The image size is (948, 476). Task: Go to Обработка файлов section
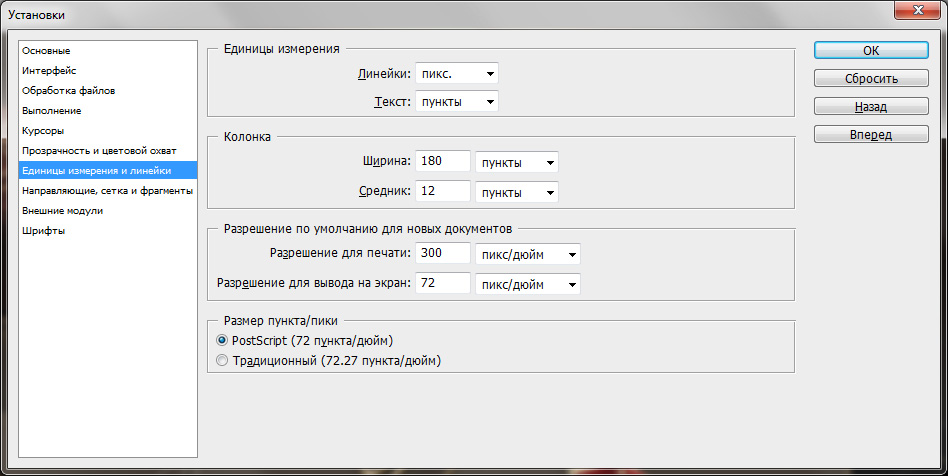coord(68,90)
